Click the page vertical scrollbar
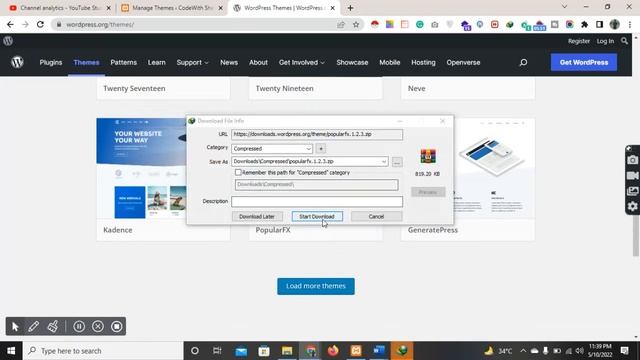This screenshot has height=360, width=640. point(636,235)
